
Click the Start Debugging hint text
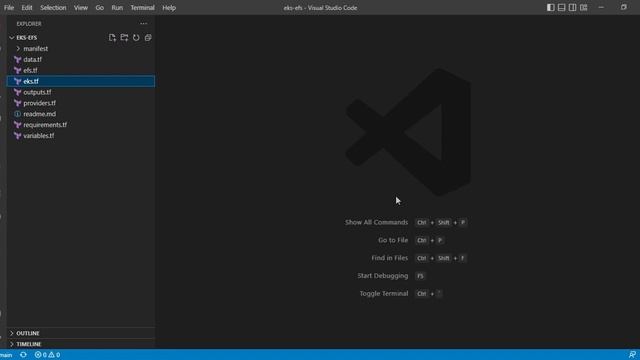[382, 276]
